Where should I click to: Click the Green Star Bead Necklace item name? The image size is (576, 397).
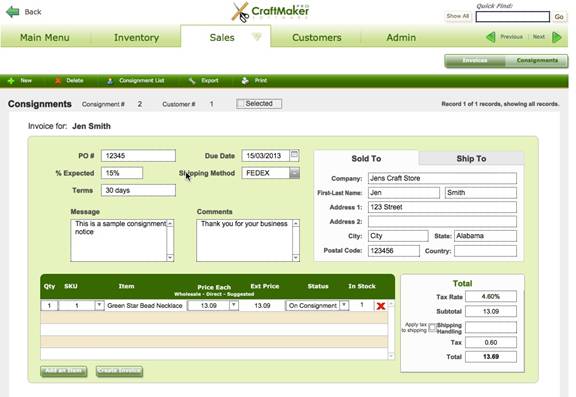tap(145, 306)
